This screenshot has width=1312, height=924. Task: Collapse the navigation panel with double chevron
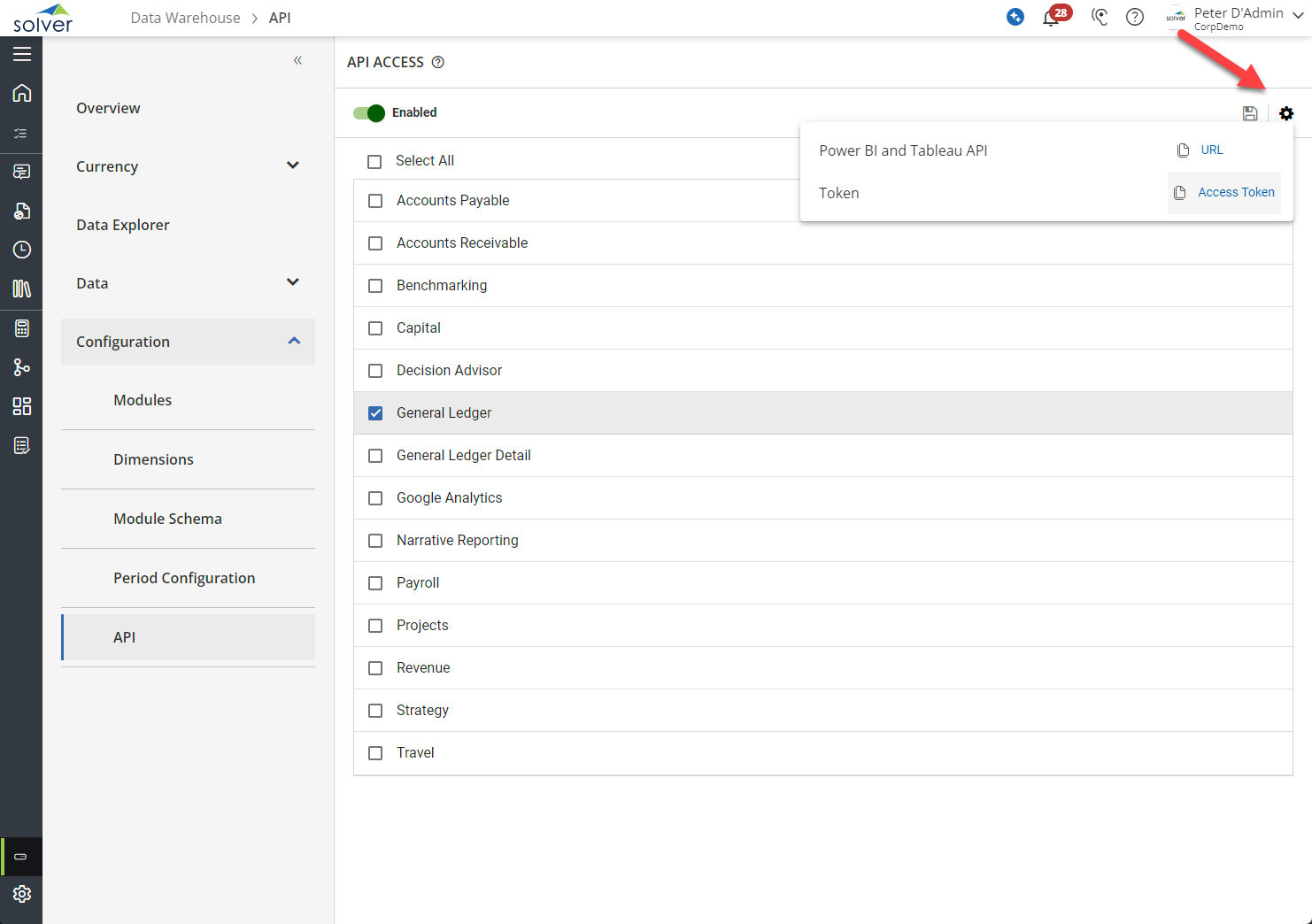tap(297, 60)
